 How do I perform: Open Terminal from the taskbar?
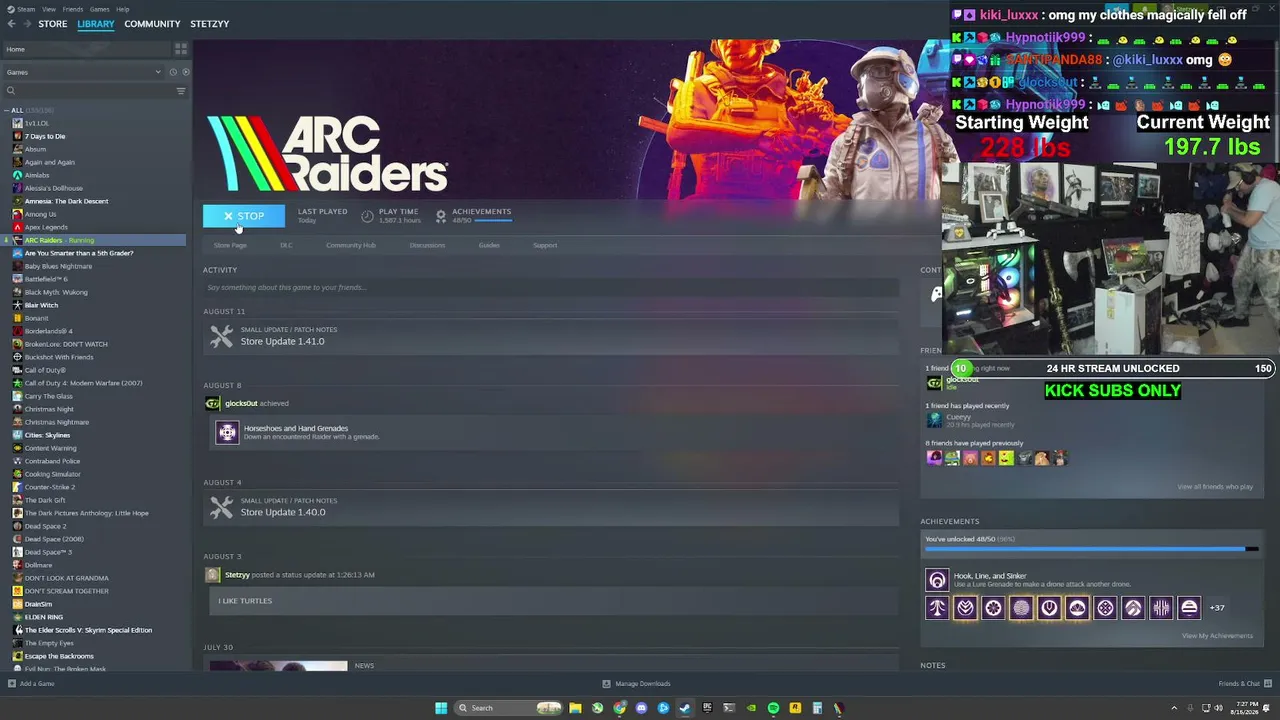pos(729,708)
